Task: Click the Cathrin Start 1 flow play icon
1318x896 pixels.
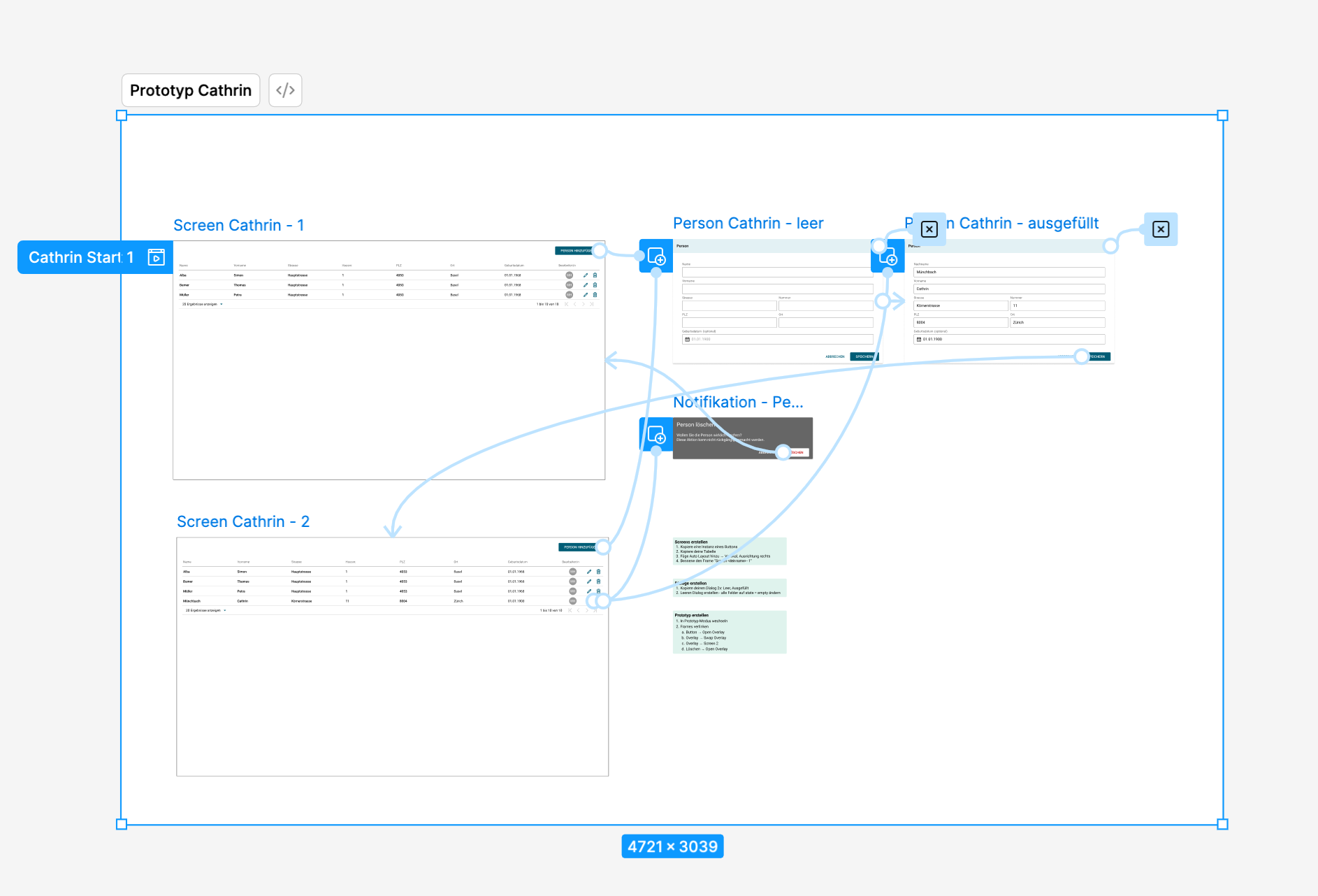Action: [x=157, y=257]
